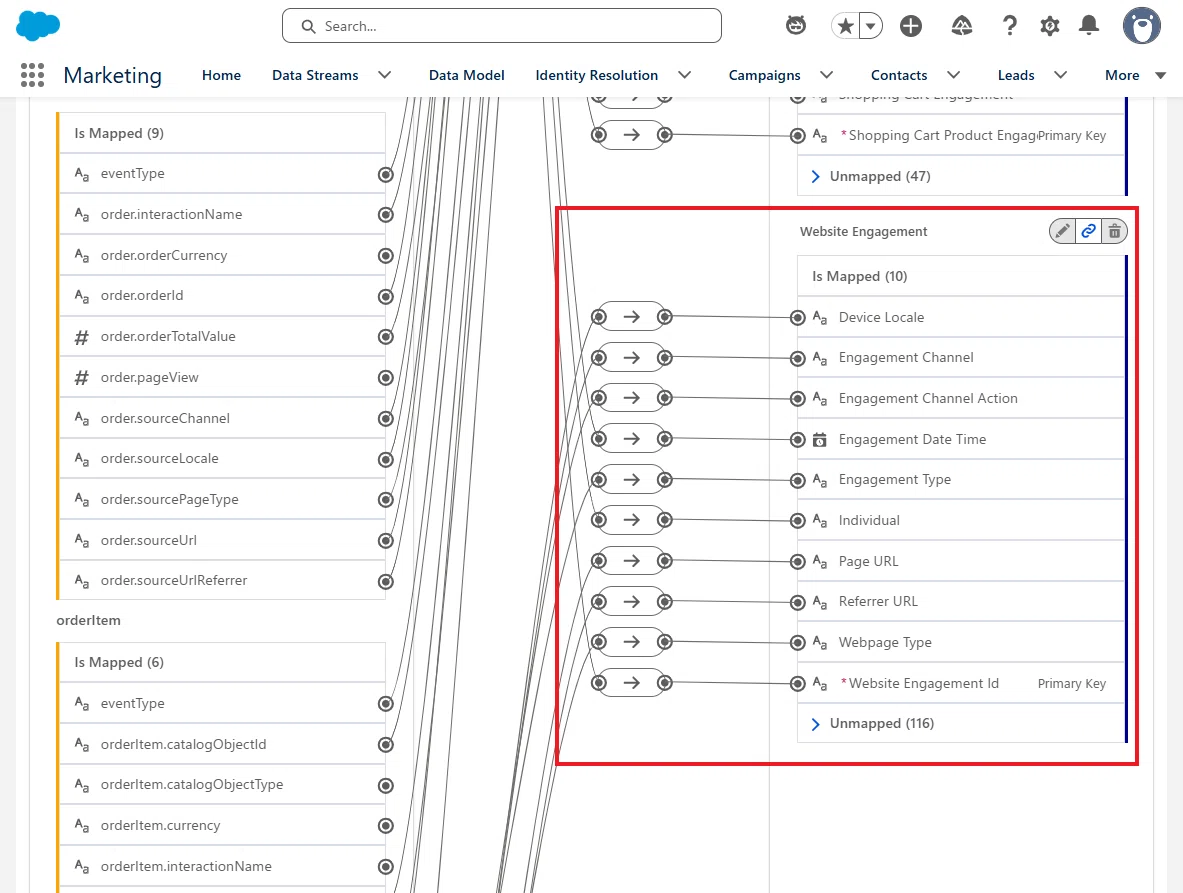Expand the Data Streams tab dropdown chevron
The width and height of the screenshot is (1183, 893).
[385, 75]
